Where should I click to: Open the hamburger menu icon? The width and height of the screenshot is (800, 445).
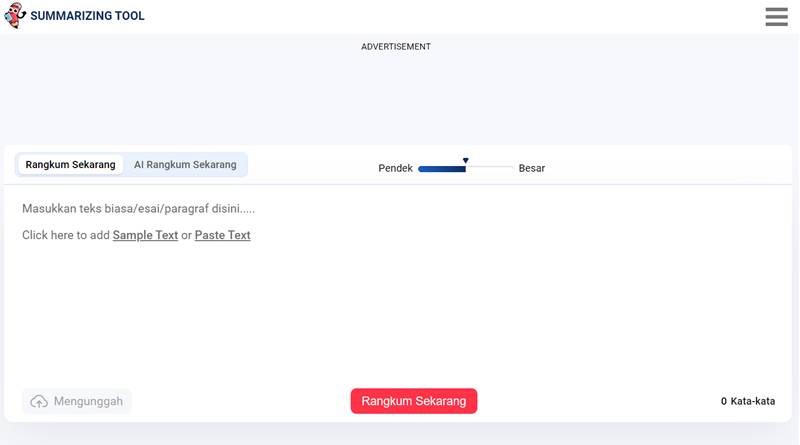pyautogui.click(x=776, y=16)
